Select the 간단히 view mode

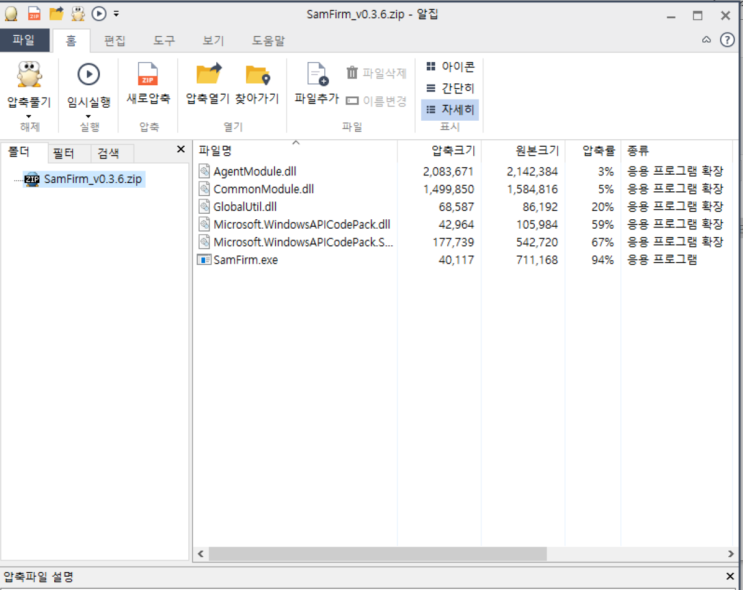tap(450, 88)
